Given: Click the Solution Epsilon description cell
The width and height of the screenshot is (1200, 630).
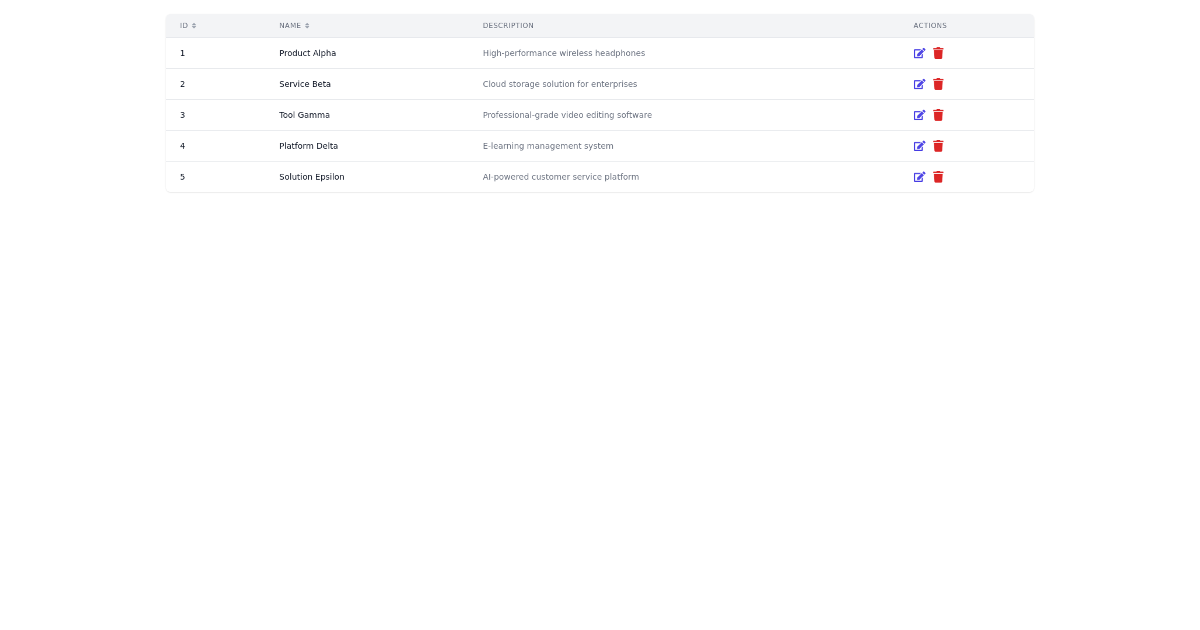Looking at the screenshot, I should tap(561, 177).
